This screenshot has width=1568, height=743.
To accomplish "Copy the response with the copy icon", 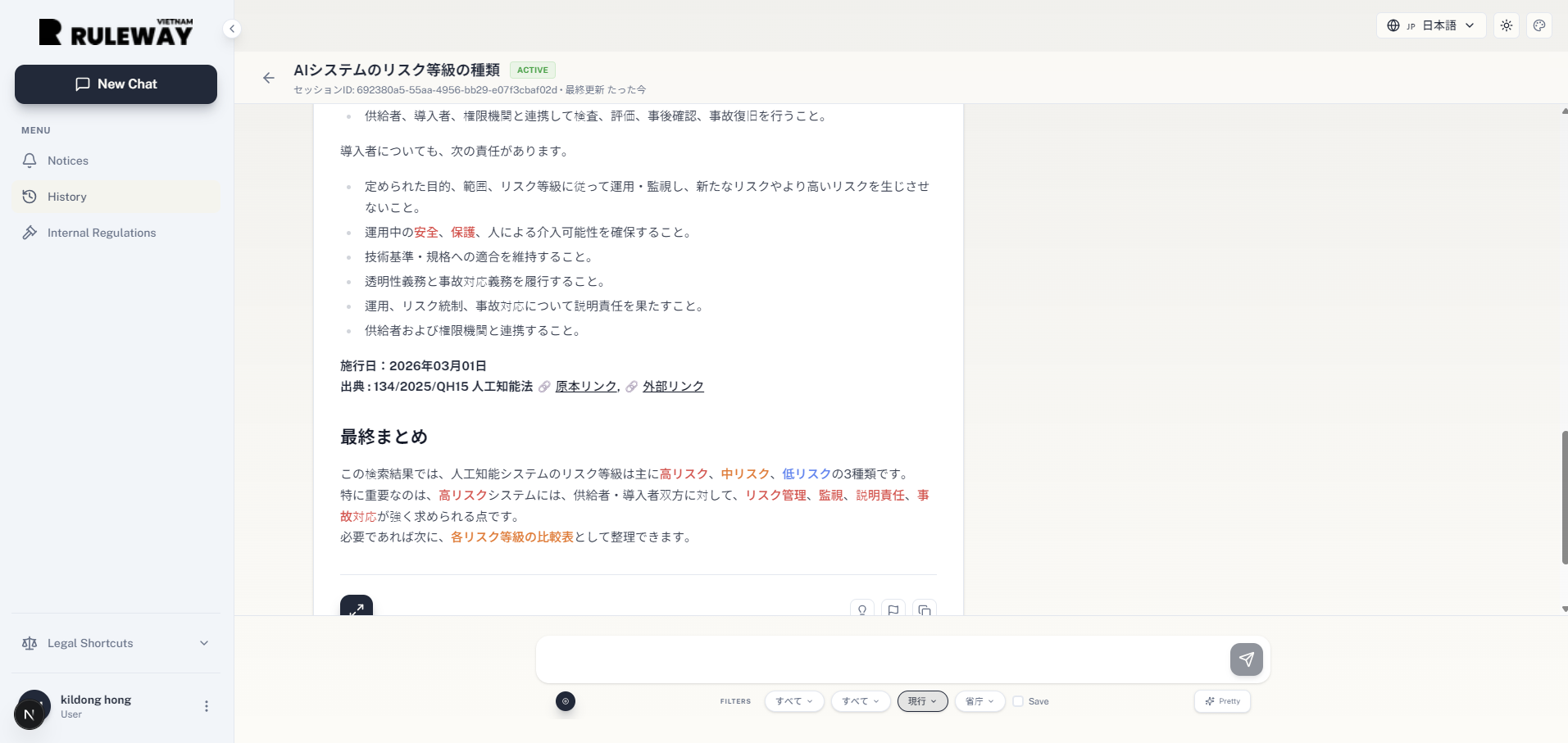I will click(x=925, y=609).
